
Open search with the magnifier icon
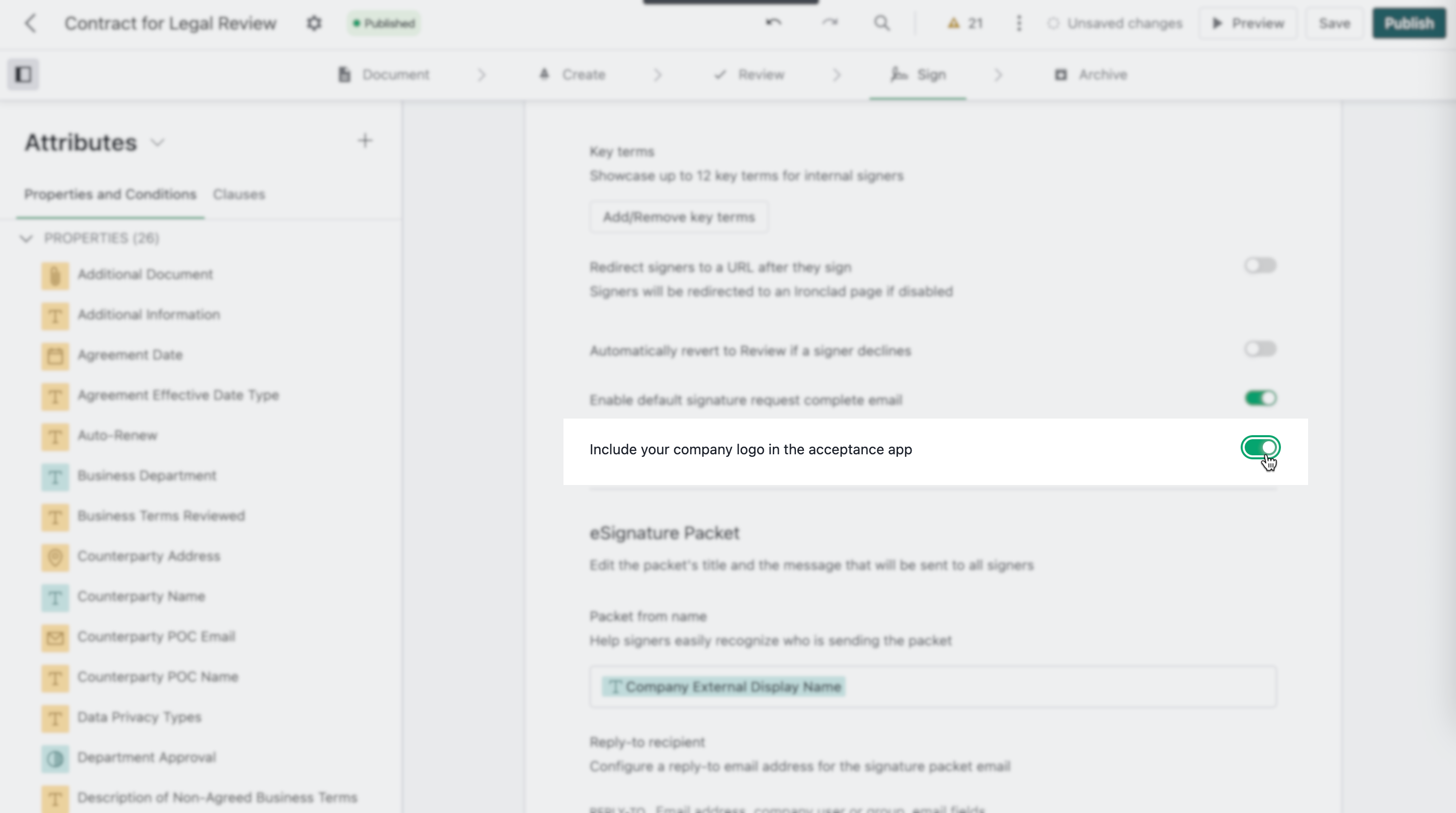point(882,23)
